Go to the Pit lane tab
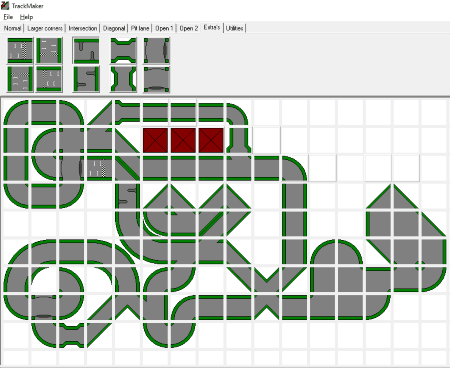The height and width of the screenshot is (368, 450). 140,28
